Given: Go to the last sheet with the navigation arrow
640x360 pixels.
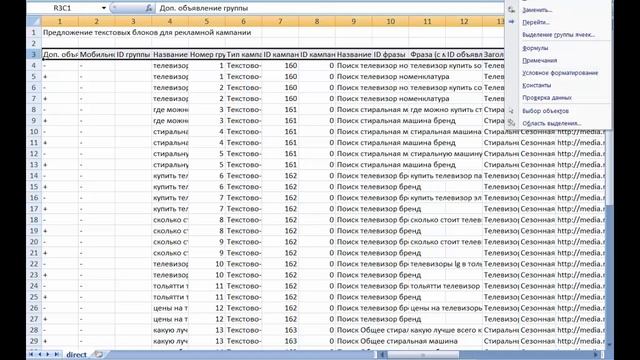Looking at the screenshot, I should (56, 354).
